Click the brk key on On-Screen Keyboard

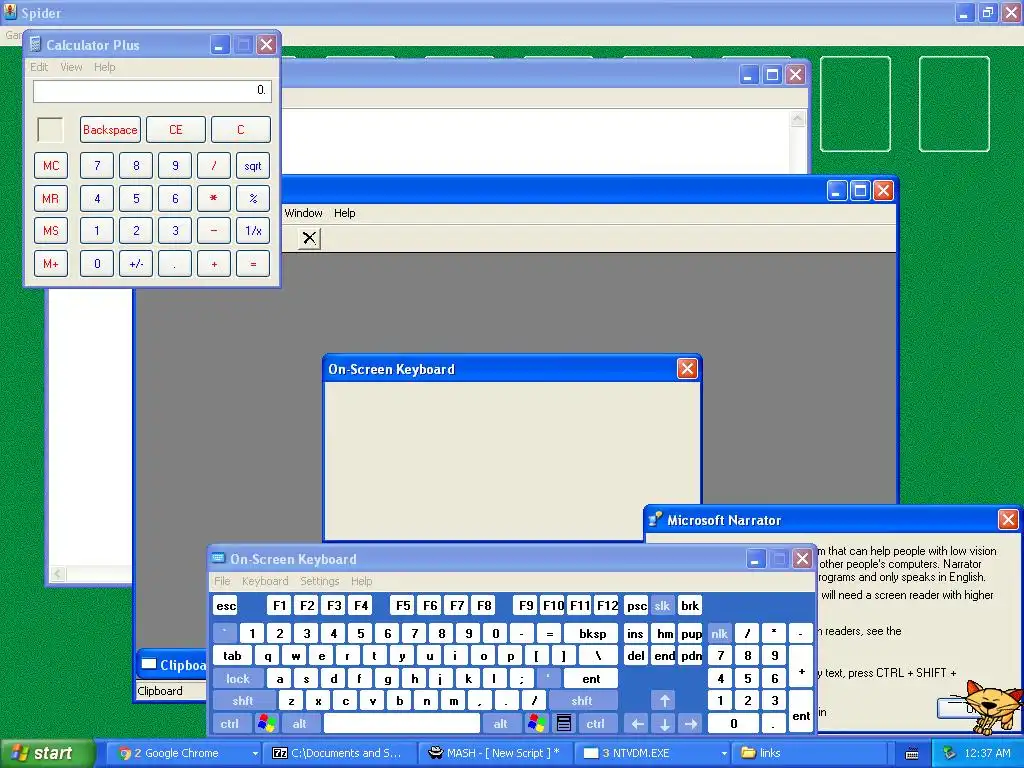[690, 606]
